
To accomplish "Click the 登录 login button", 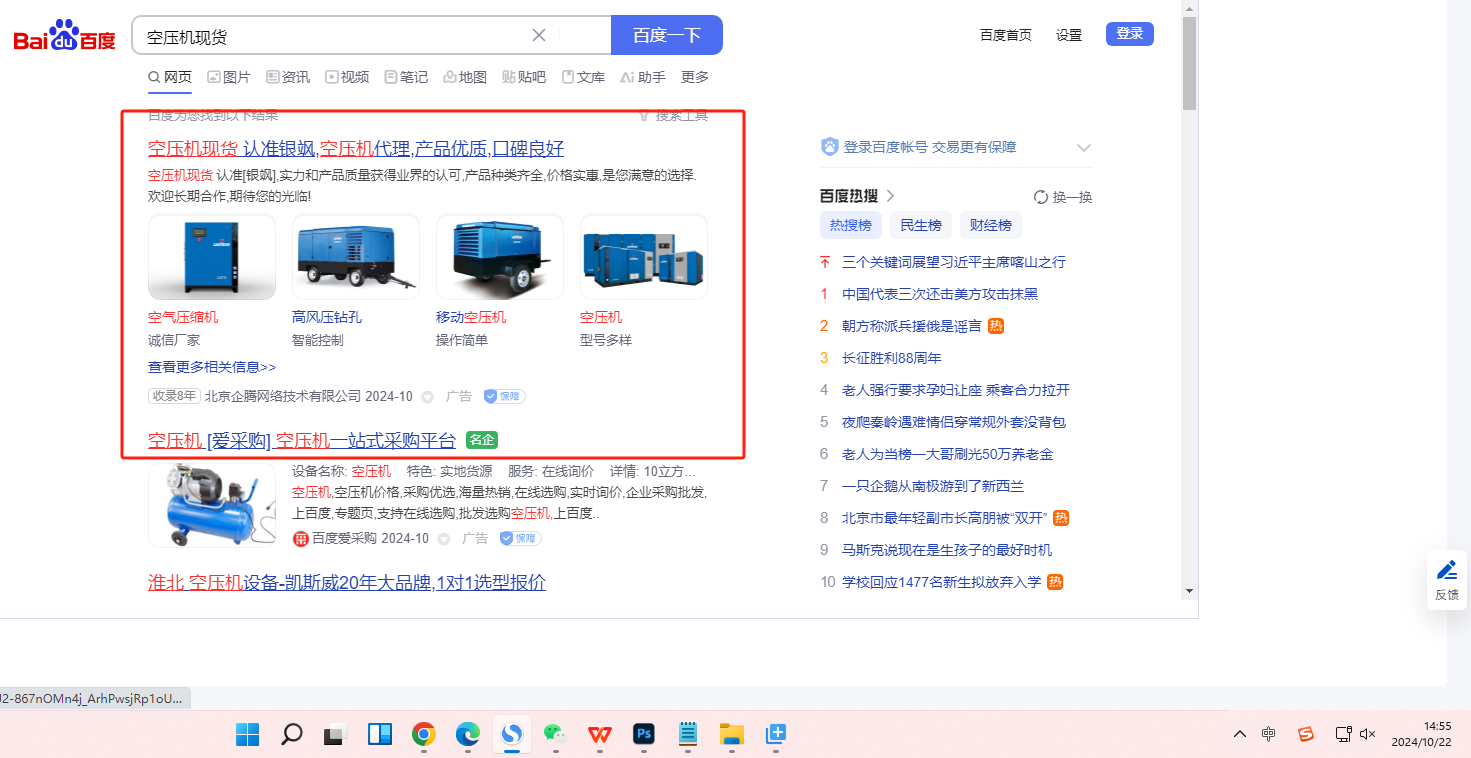I will coord(1130,34).
